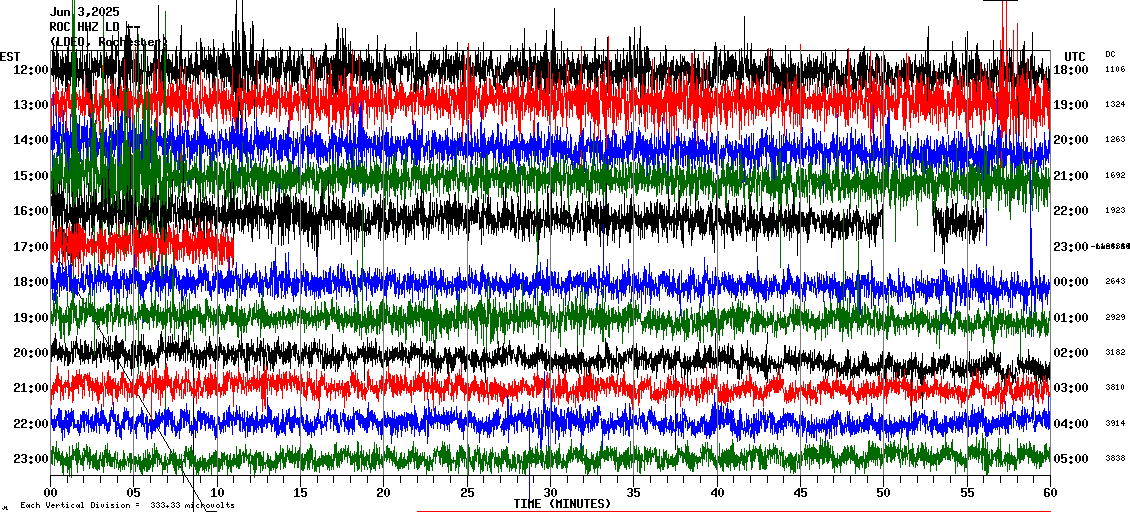This screenshot has height=519, width=1130.
Task: Click the 05 minute tick label
Action: click(134, 492)
